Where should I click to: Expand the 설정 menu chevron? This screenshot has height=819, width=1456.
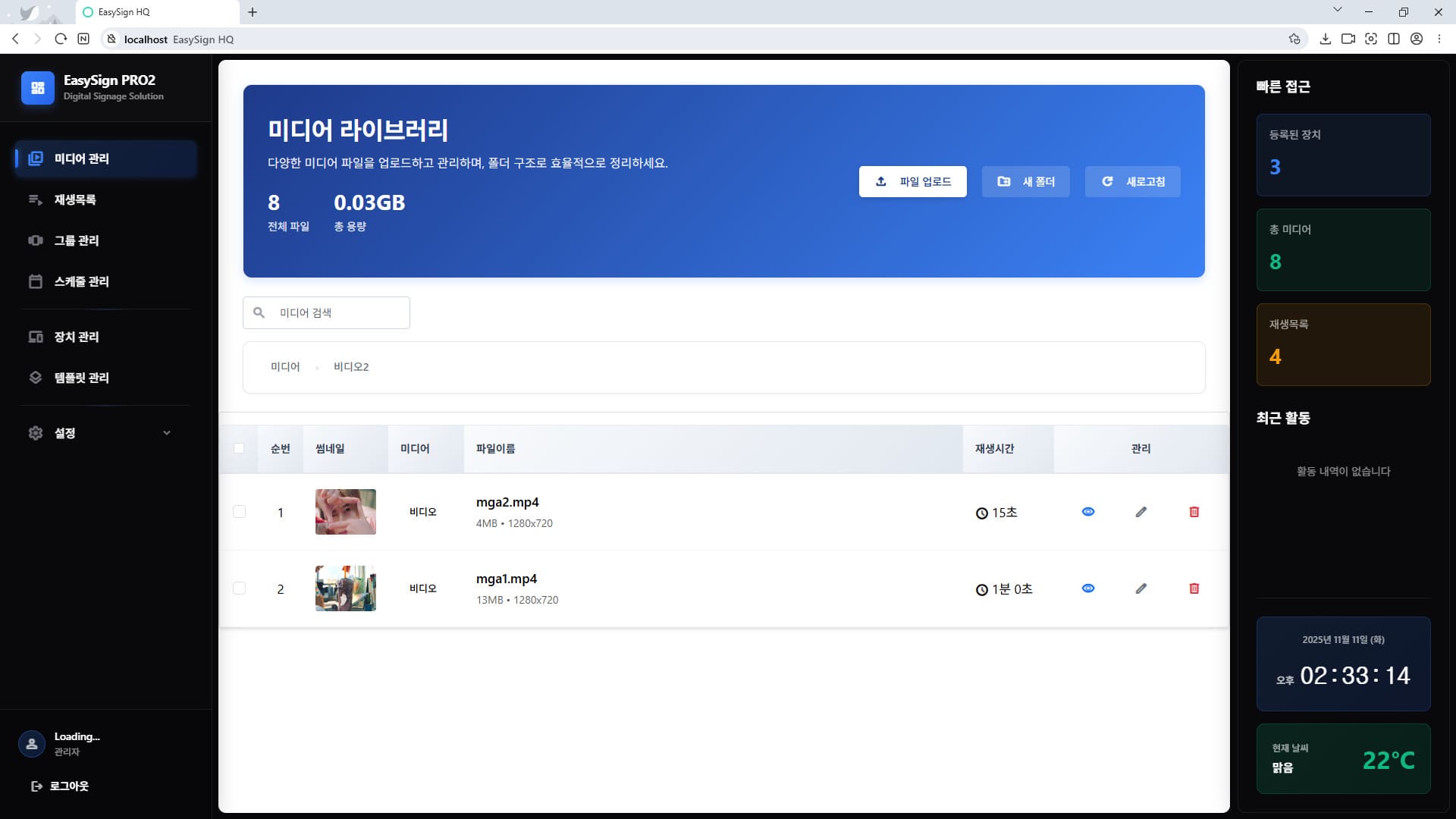(168, 433)
